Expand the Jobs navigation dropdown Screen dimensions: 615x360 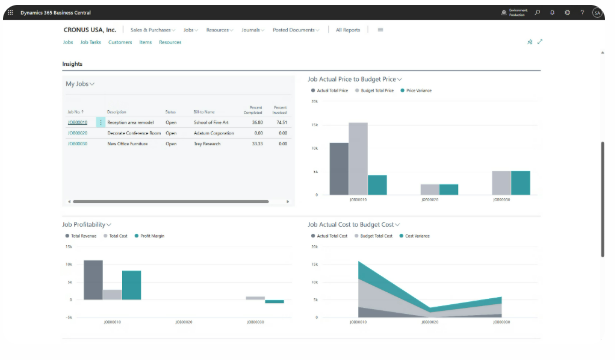[191, 30]
